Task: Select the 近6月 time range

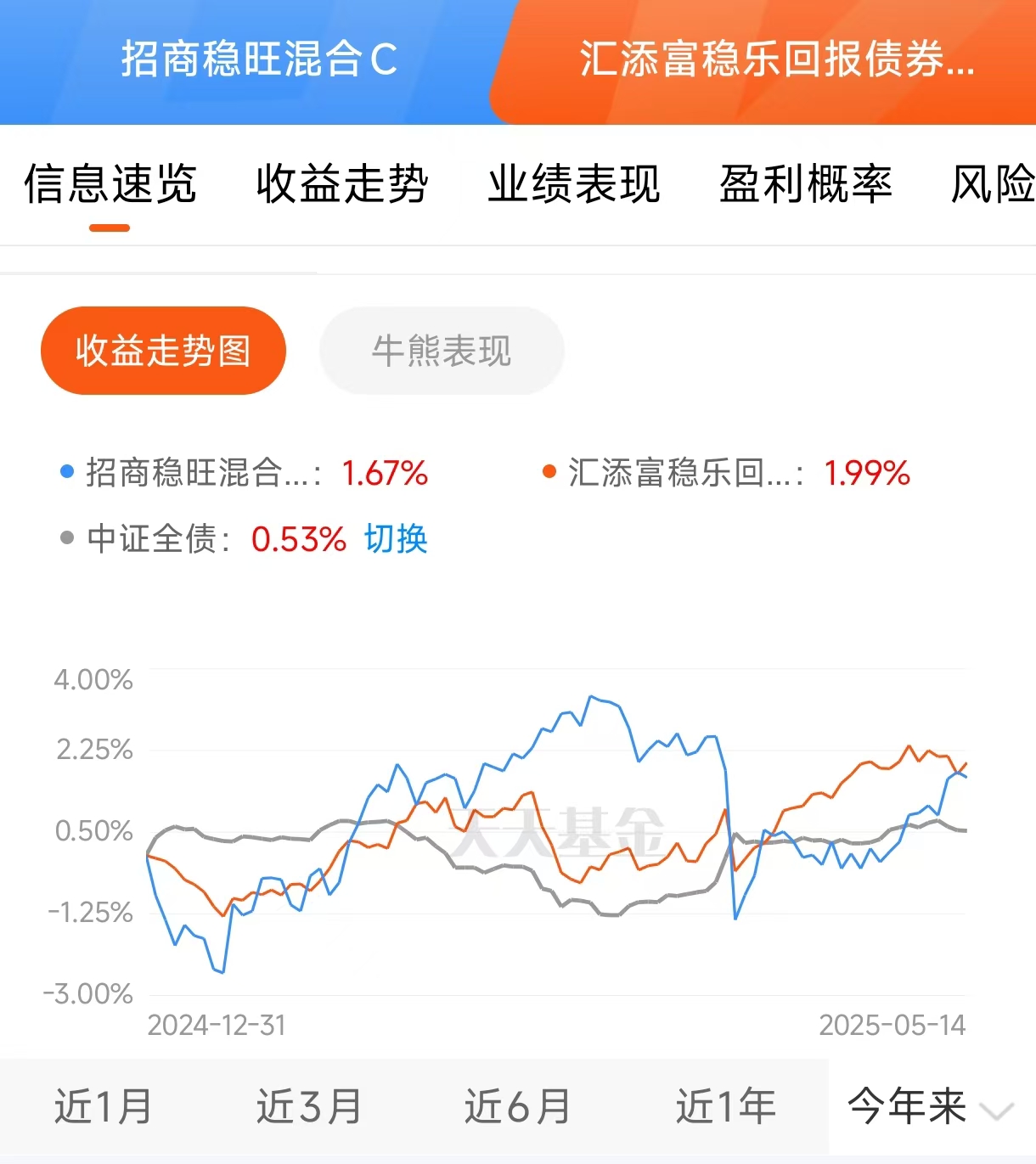Action: (517, 1107)
